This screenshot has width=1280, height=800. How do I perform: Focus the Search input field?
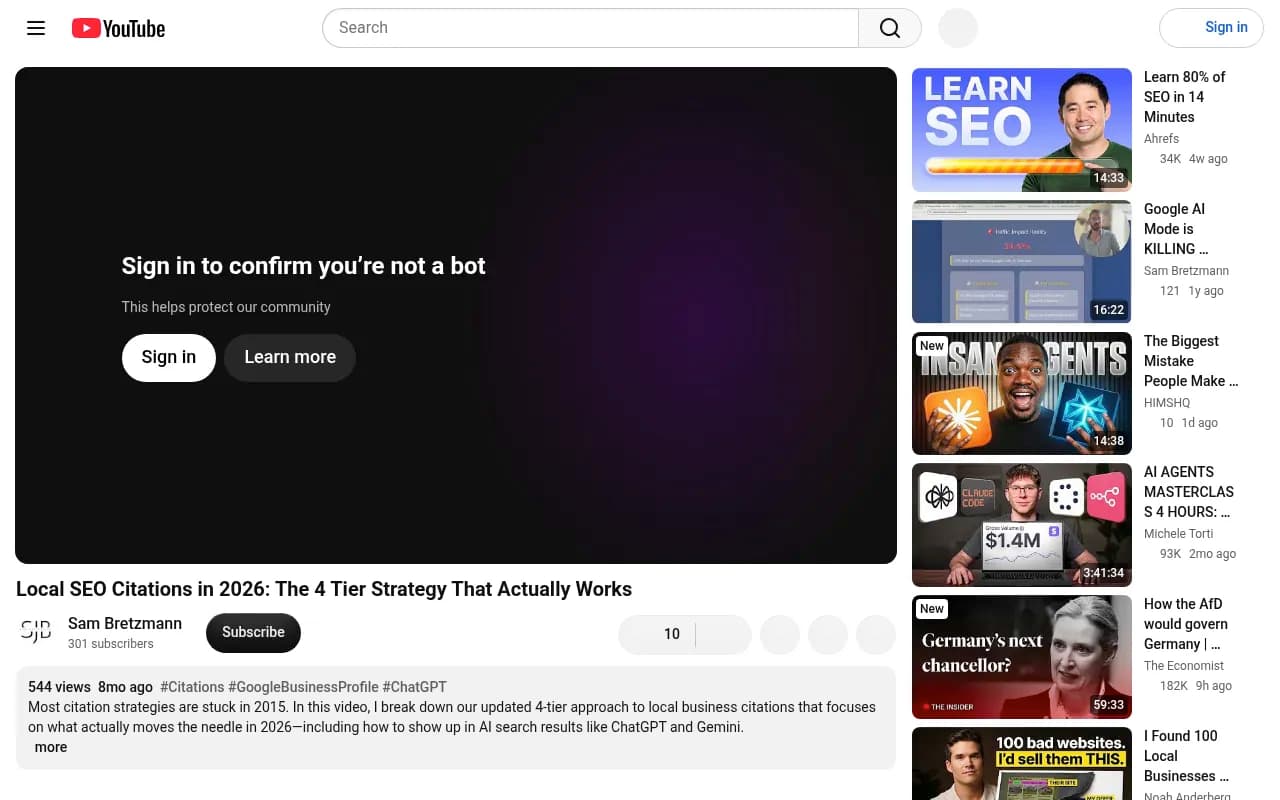pos(590,28)
